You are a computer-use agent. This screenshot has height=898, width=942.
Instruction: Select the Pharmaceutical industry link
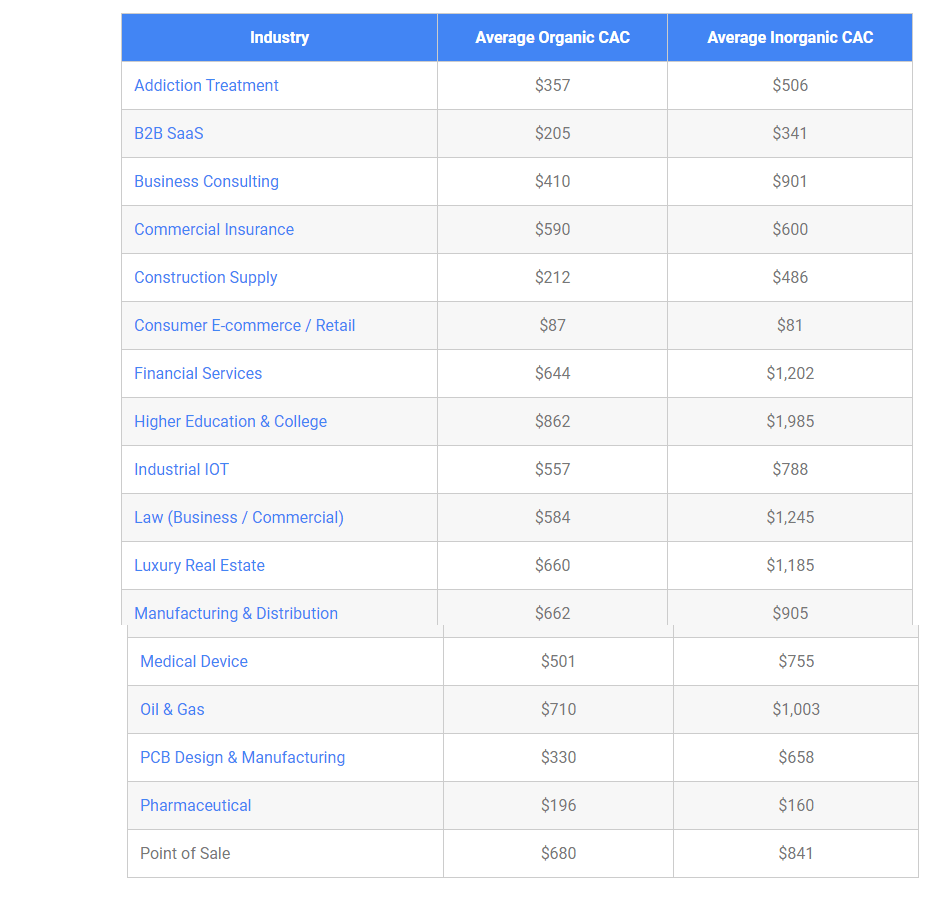pos(195,806)
